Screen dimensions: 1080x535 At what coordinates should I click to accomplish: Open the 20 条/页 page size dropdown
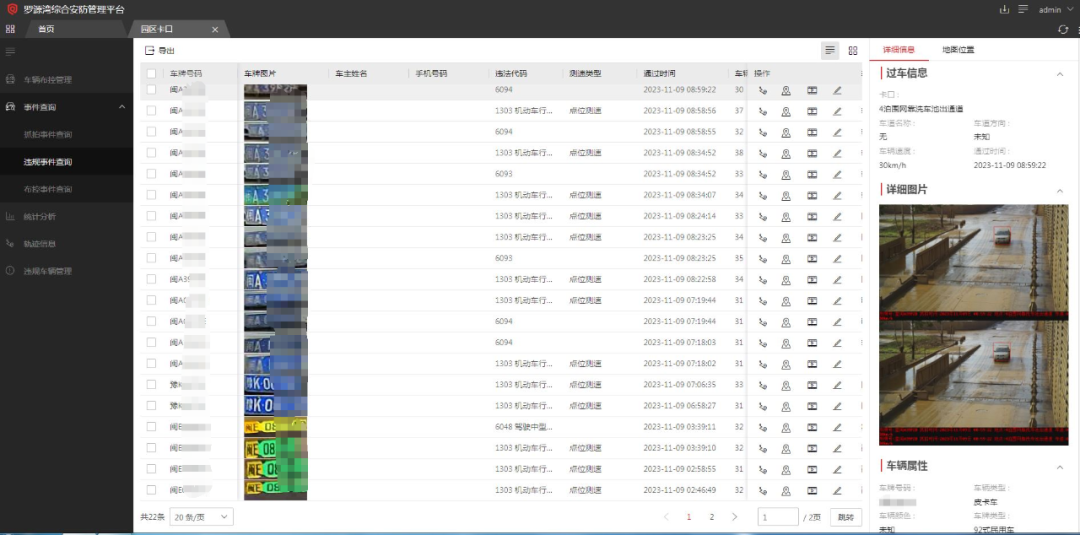(x=201, y=517)
